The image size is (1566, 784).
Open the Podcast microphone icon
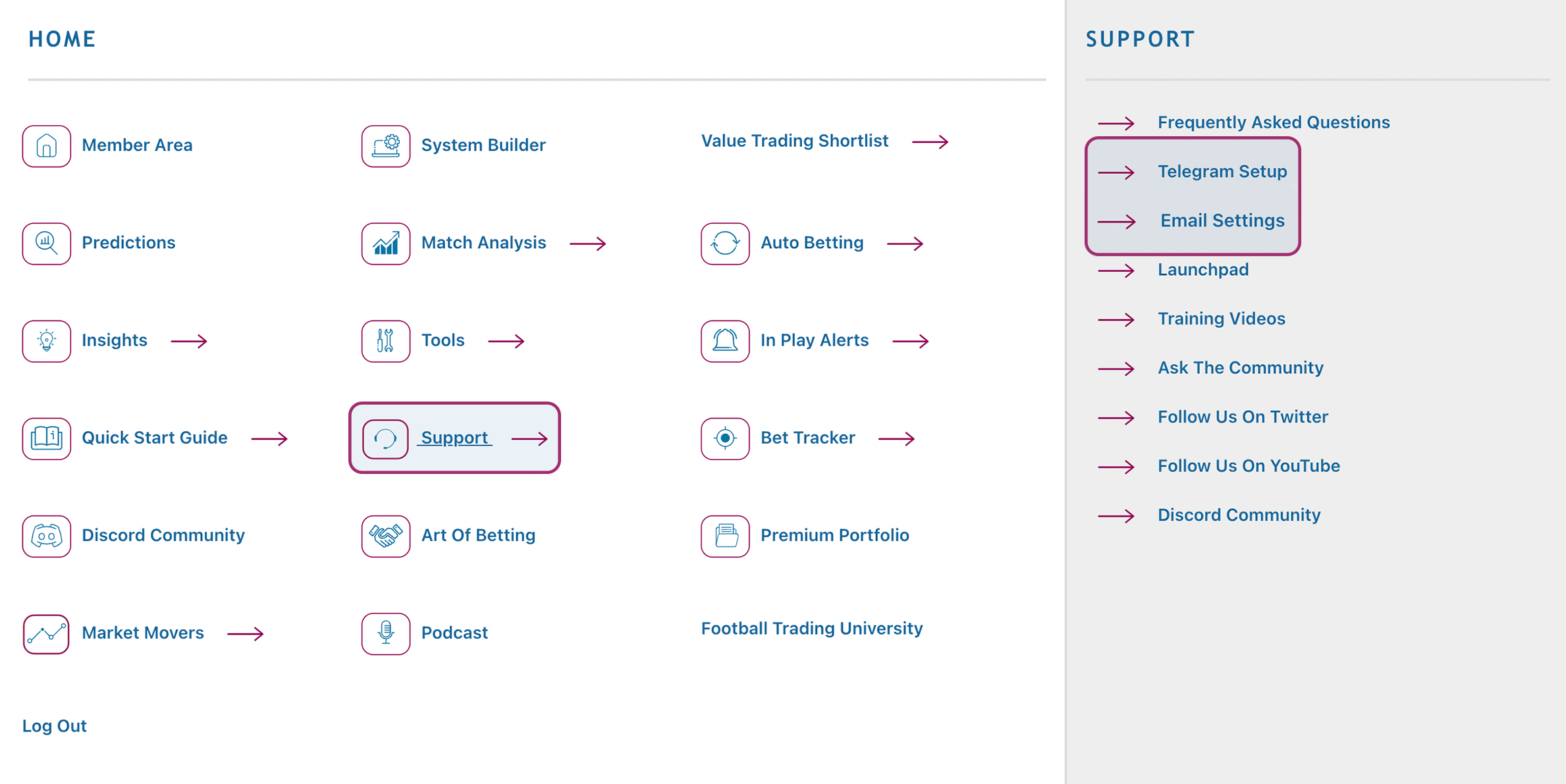point(386,633)
